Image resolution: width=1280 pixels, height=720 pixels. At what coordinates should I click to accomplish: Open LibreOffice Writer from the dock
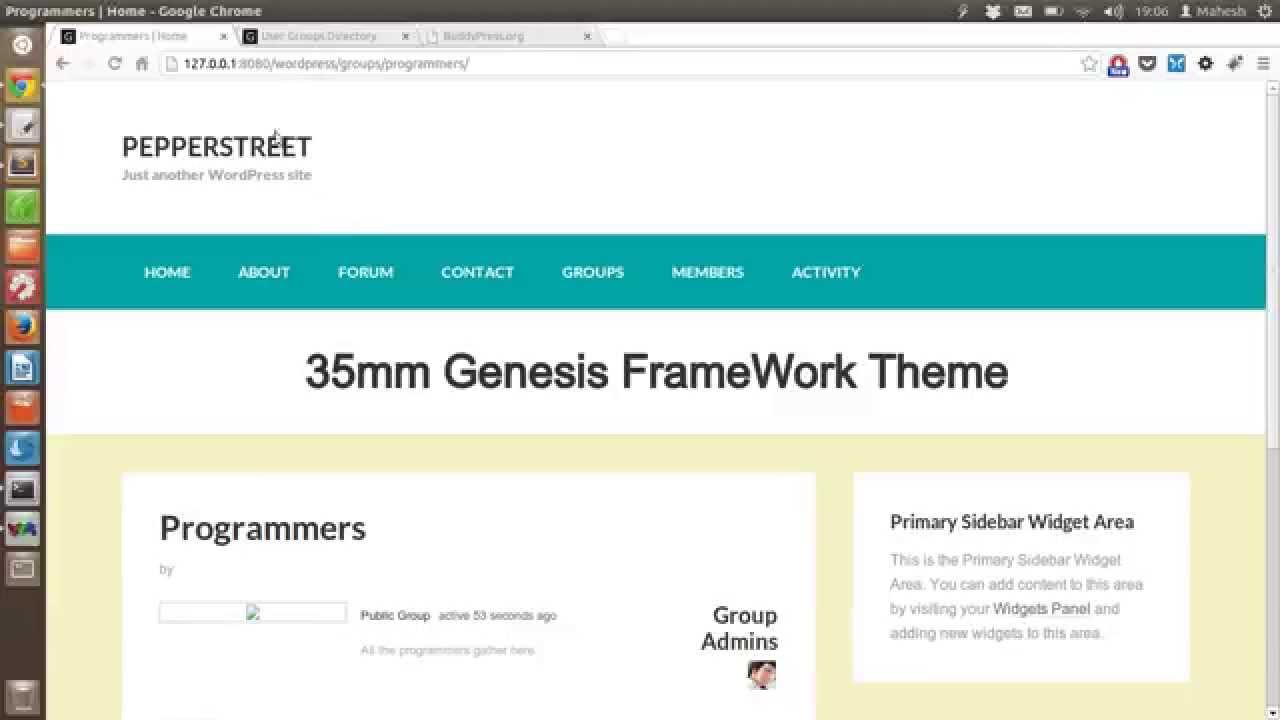point(22,367)
